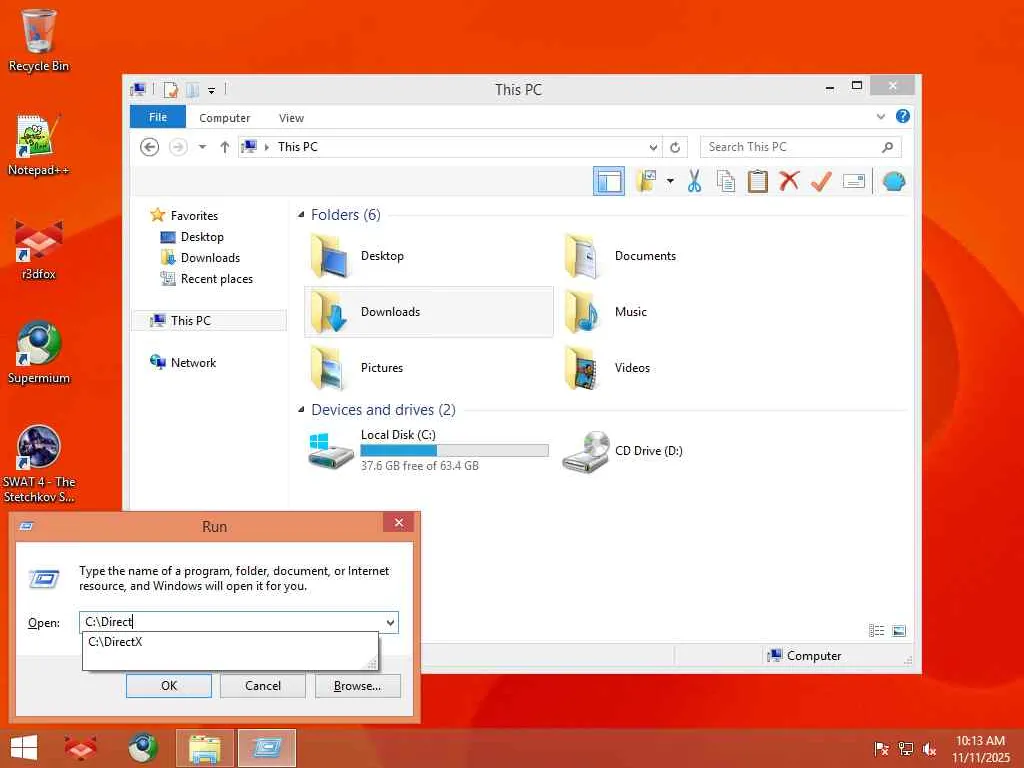
Task: Go back with the Back arrow
Action: coord(150,147)
